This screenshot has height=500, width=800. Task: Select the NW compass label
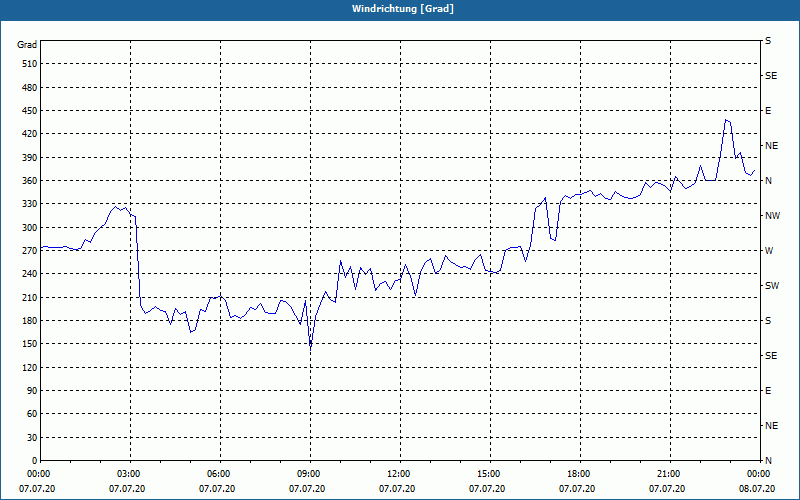772,216
